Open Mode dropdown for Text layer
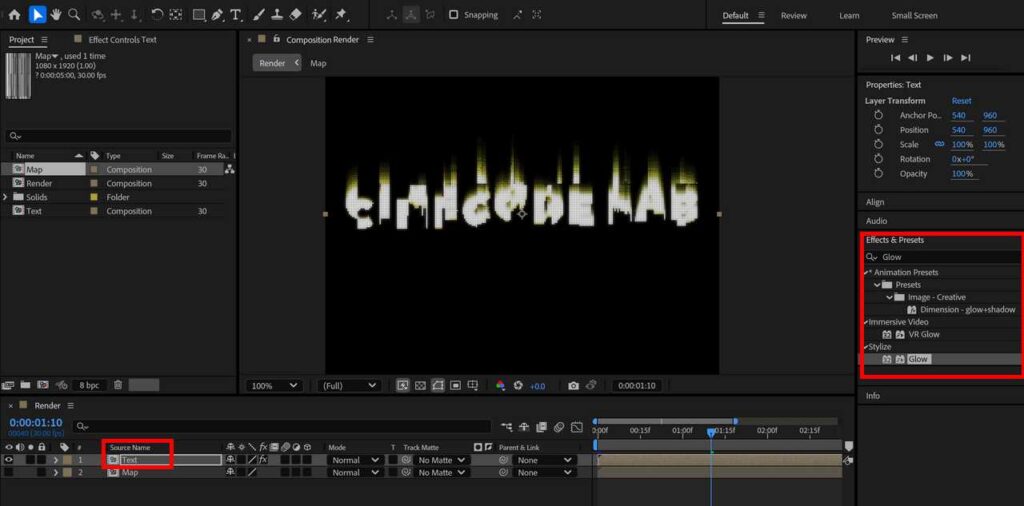 [355, 460]
